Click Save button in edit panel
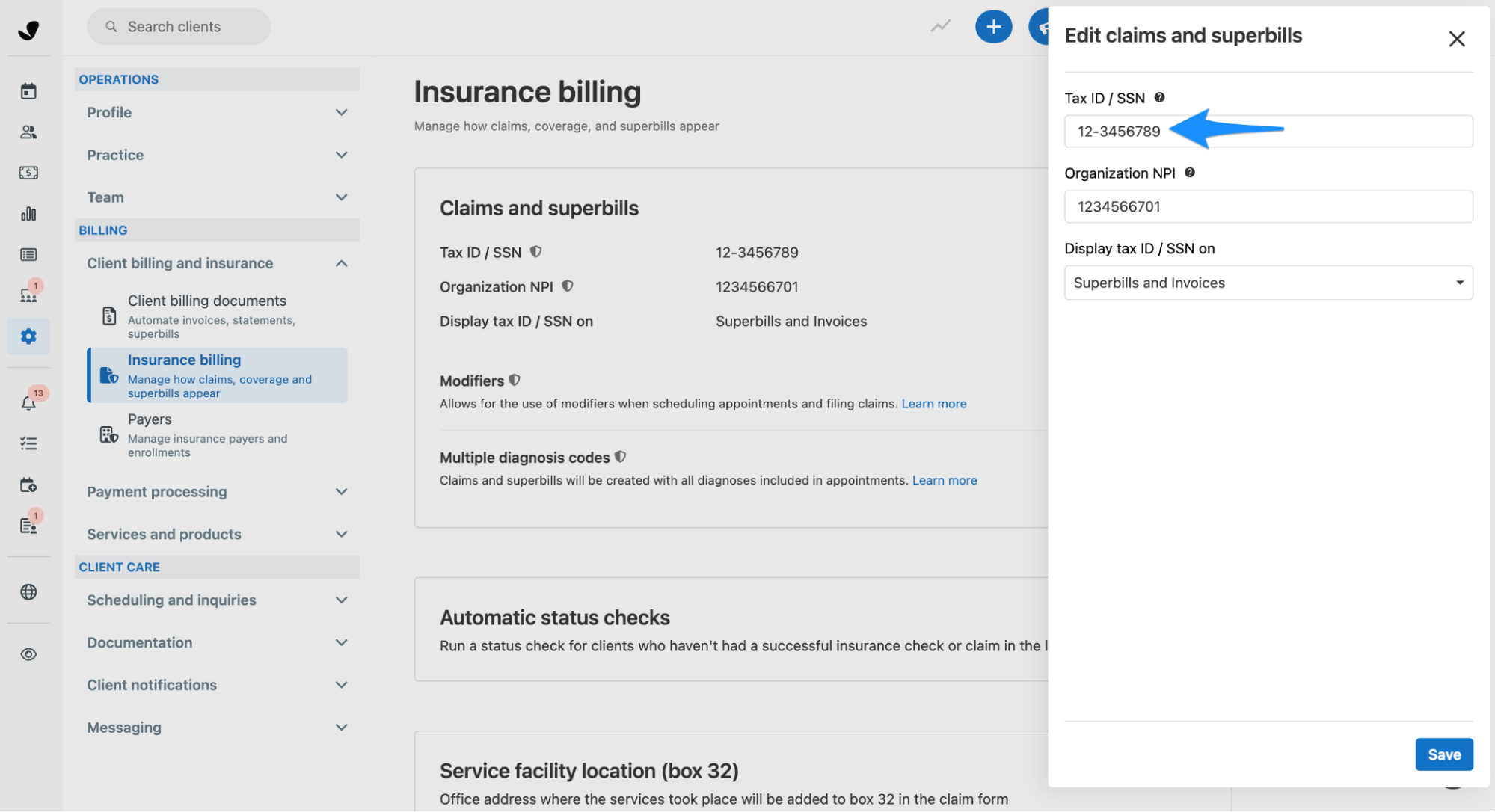Viewport: 1495px width, 812px height. [1444, 754]
